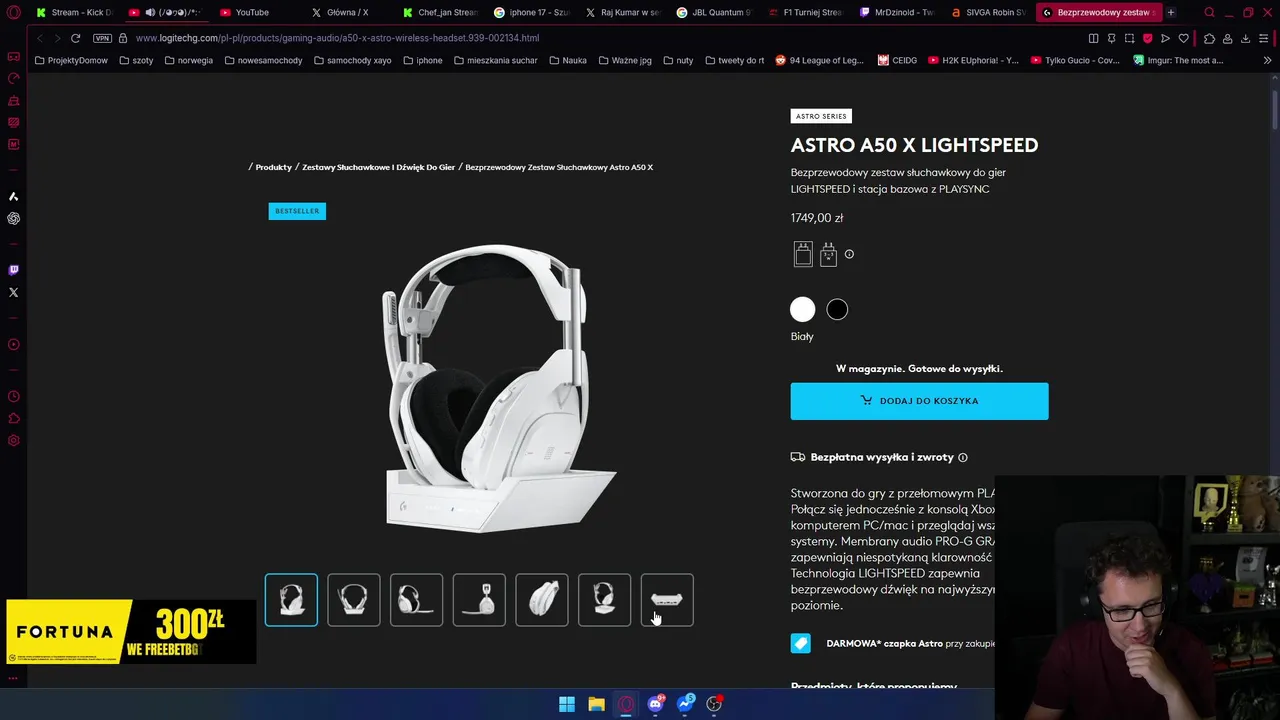Open the Windows Start menu

pos(567,704)
